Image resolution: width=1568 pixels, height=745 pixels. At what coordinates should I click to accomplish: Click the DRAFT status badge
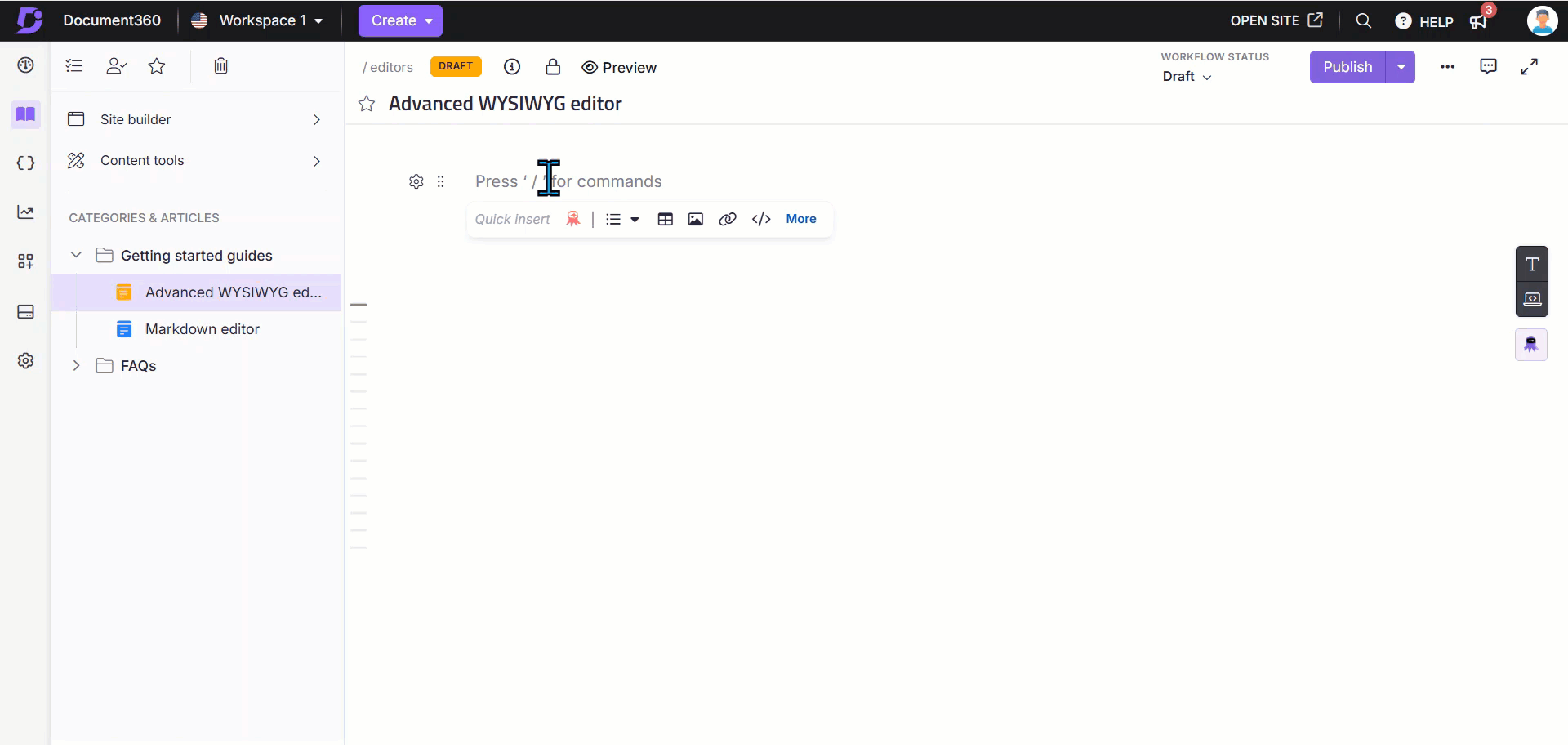[456, 66]
